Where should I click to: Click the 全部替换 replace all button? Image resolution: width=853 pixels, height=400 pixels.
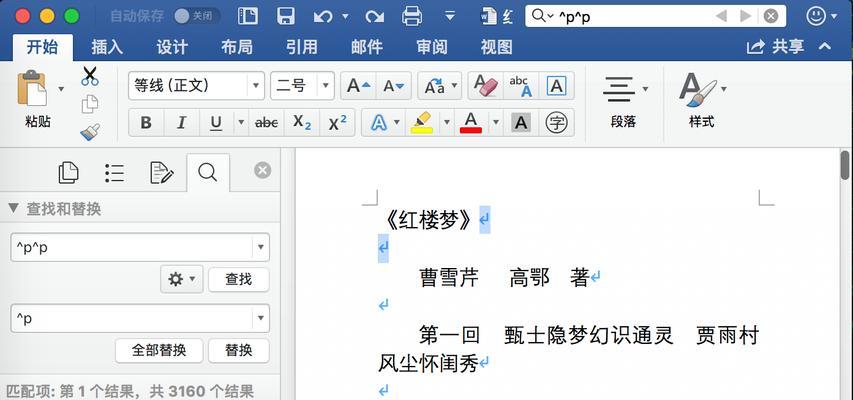tap(159, 350)
